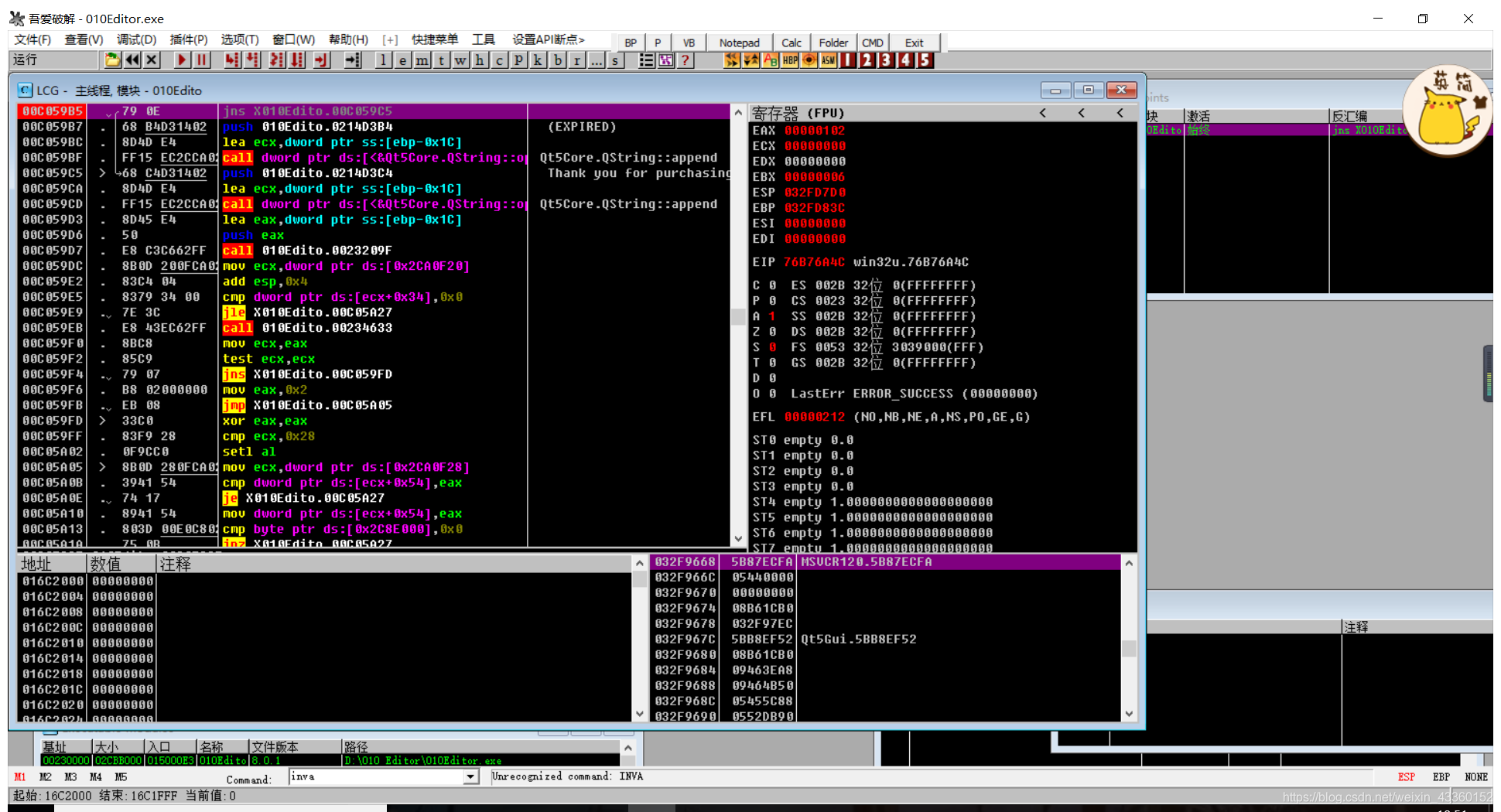Open Executable modules with 'e' button
This screenshot has width=1501, height=812.
(x=403, y=60)
